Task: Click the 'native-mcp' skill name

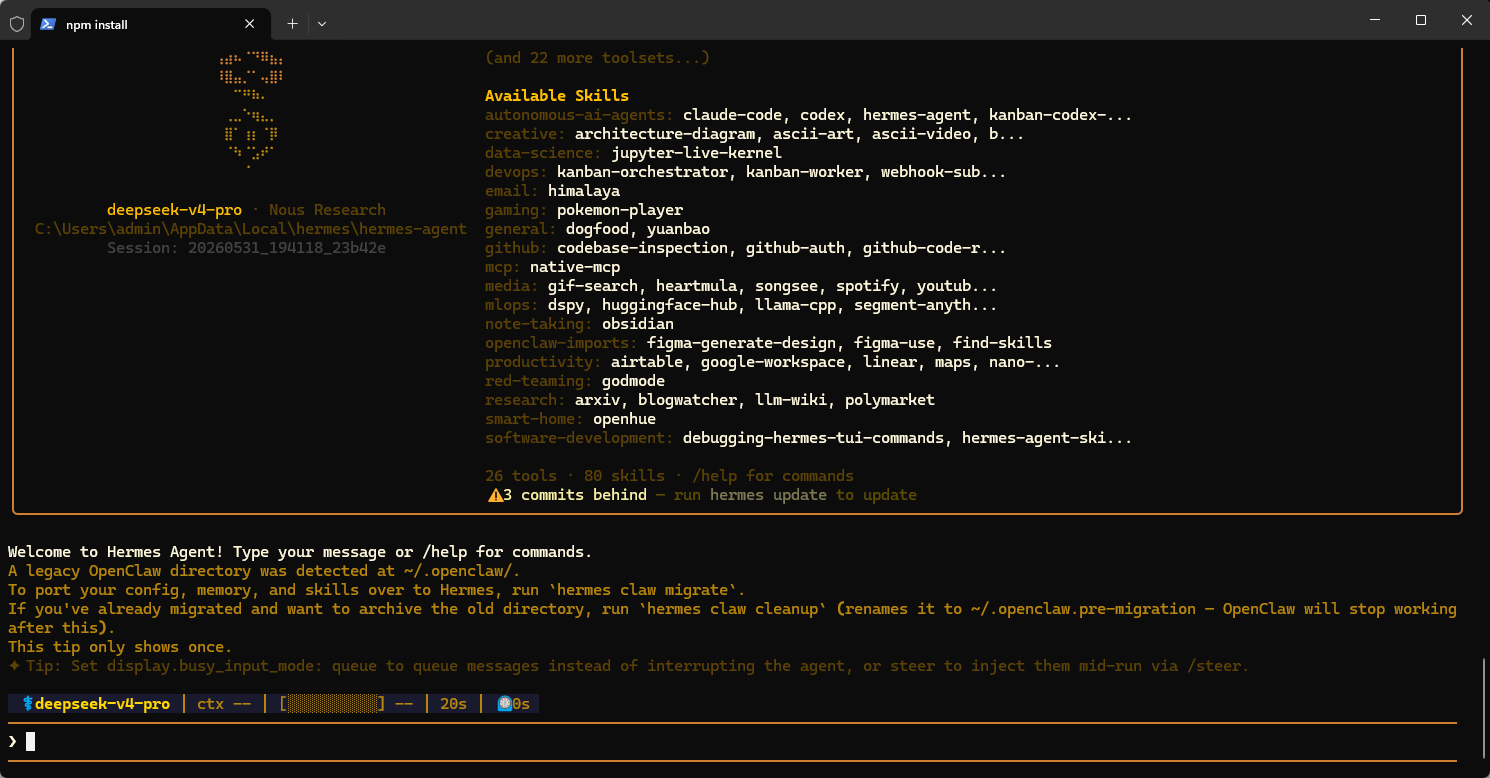Action: pyautogui.click(x=575, y=267)
